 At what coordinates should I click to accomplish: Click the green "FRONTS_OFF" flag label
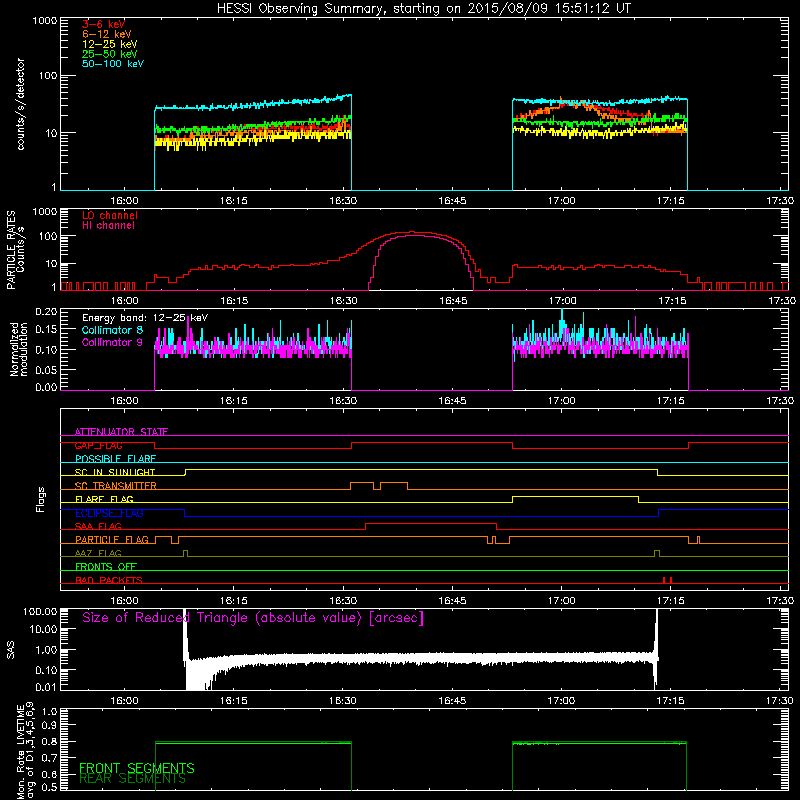106,567
